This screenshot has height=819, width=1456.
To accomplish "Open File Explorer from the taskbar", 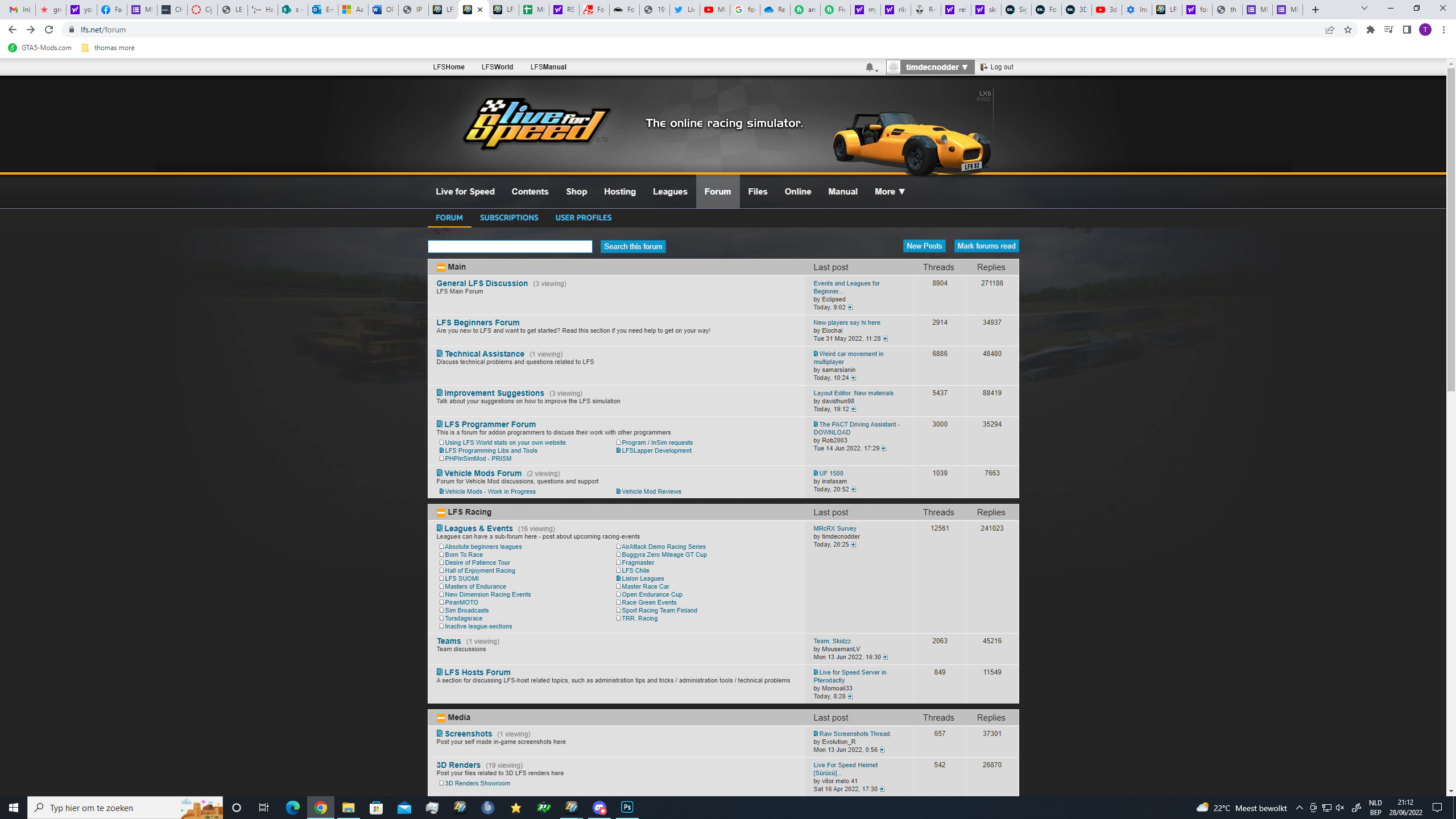I will click(348, 807).
